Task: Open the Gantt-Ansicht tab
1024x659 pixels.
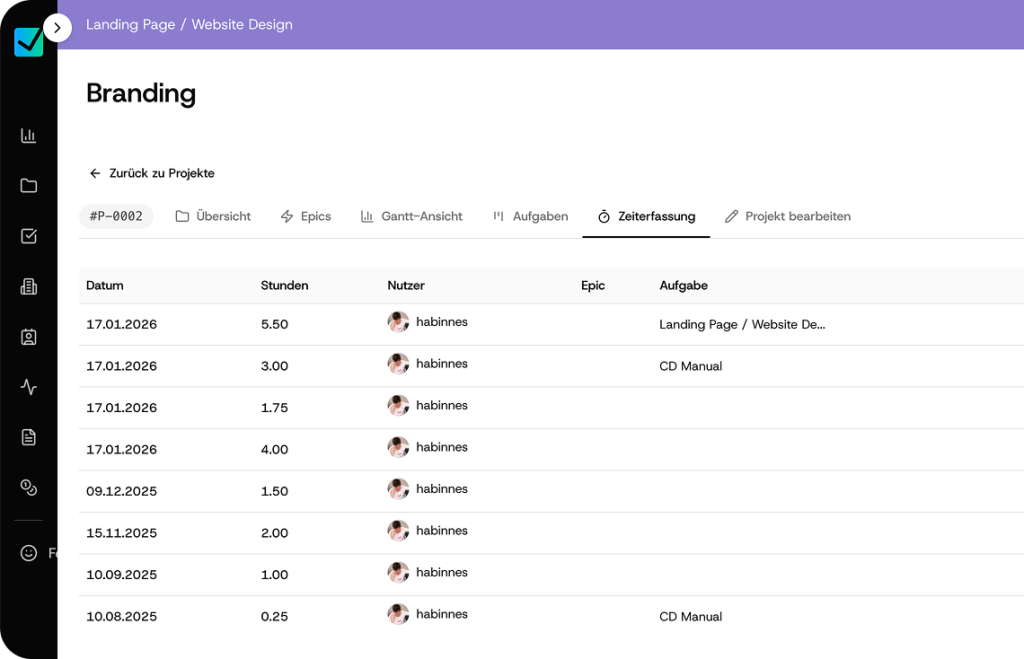Action: click(412, 216)
